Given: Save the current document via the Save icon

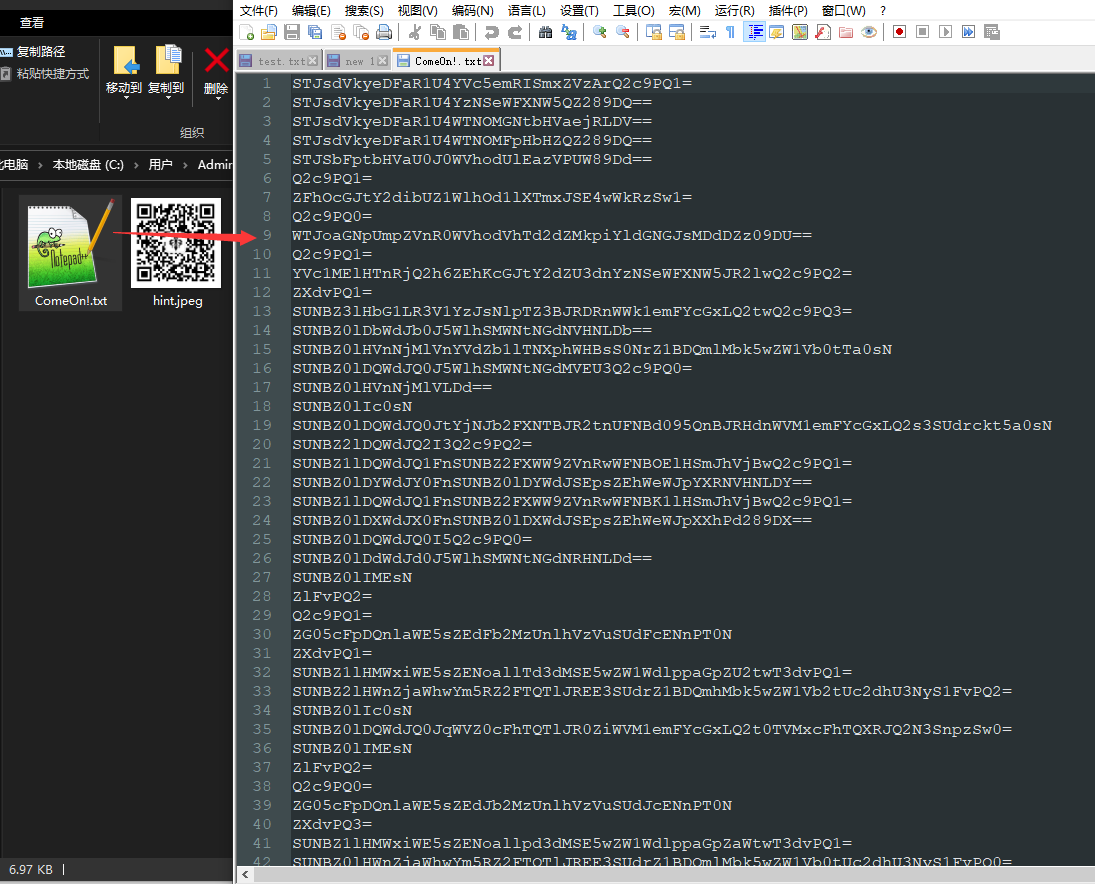Looking at the screenshot, I should point(293,32).
